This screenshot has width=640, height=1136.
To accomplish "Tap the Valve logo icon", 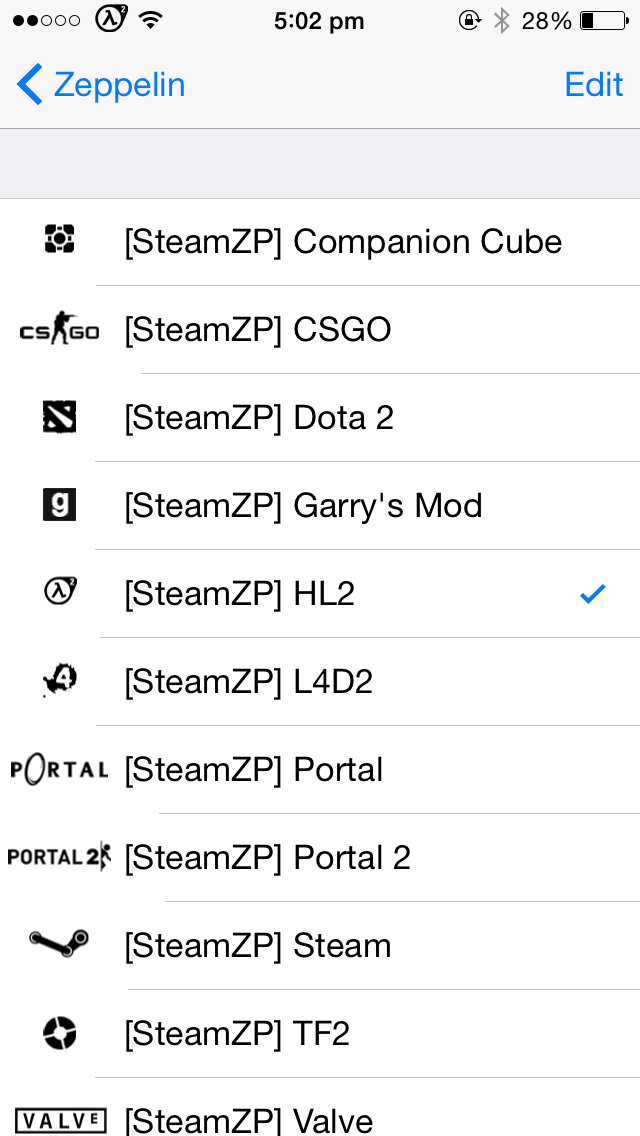I will pyautogui.click(x=61, y=1121).
